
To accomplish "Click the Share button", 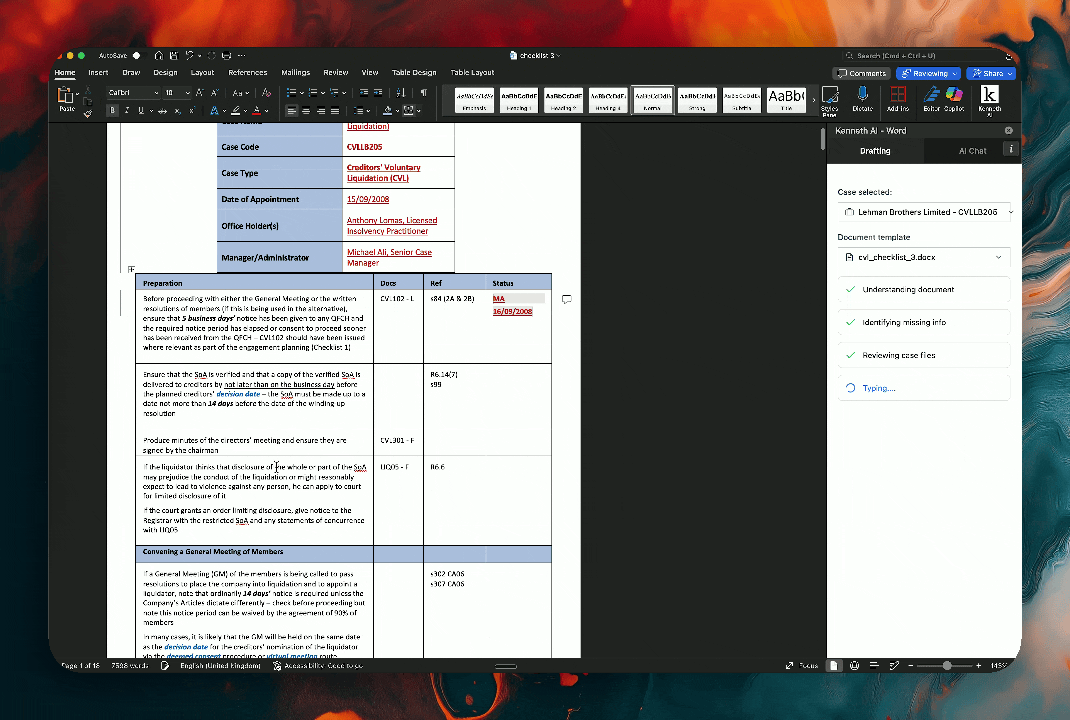I will [x=990, y=73].
